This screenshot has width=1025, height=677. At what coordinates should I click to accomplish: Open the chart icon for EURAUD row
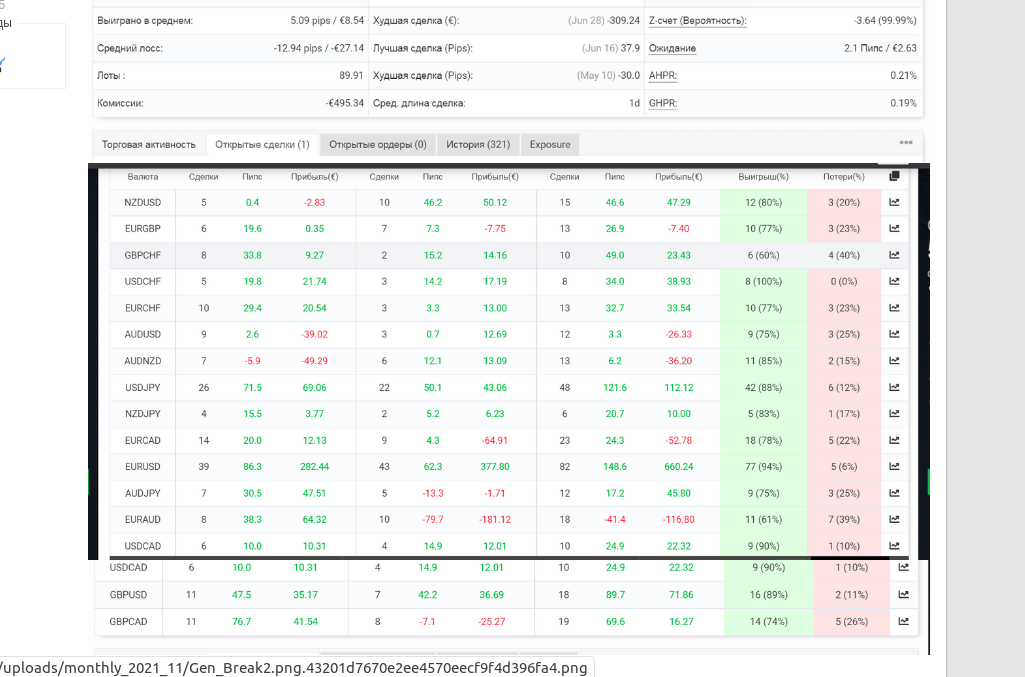coord(894,520)
